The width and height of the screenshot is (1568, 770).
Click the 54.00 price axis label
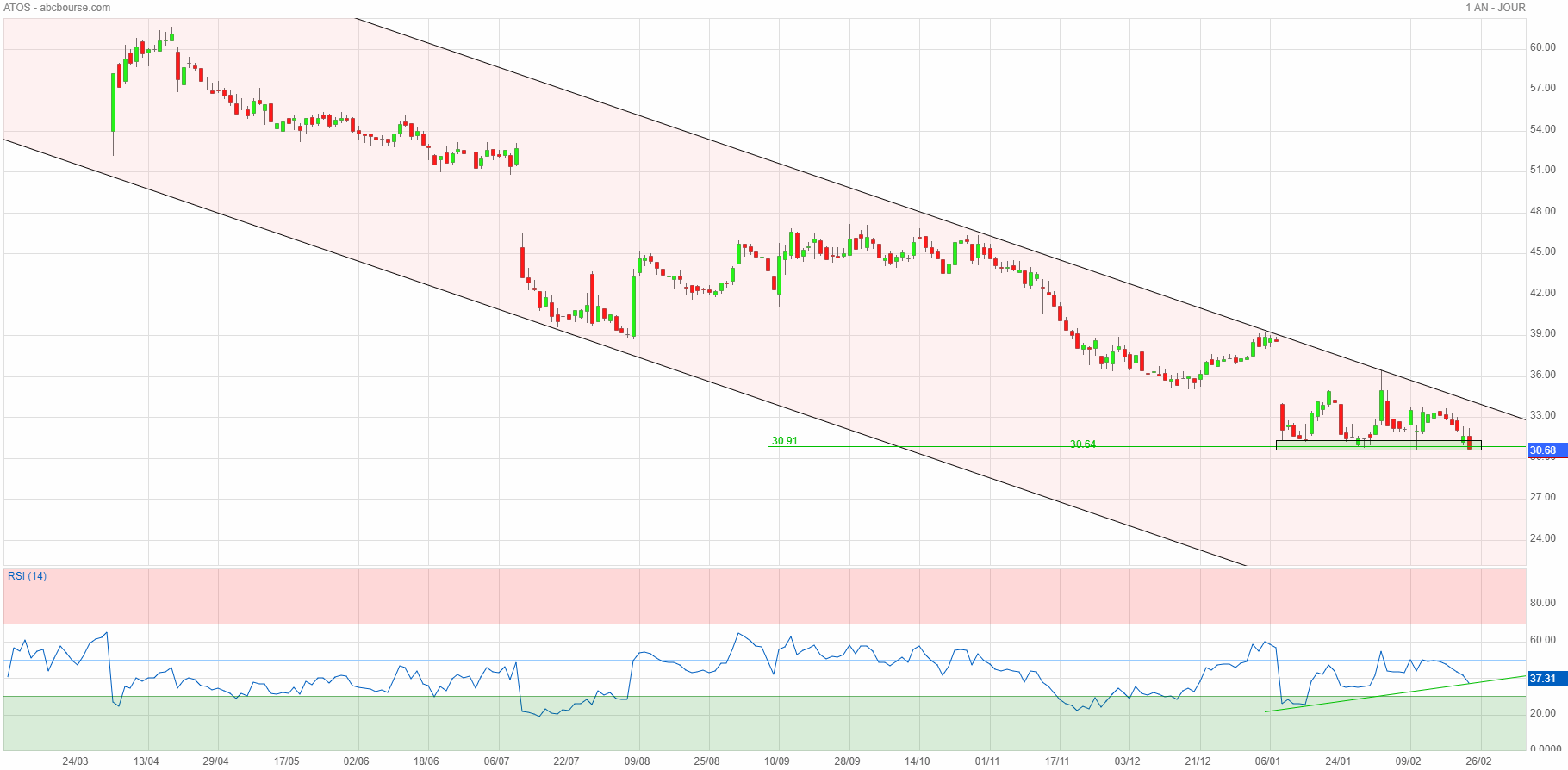pos(1543,129)
